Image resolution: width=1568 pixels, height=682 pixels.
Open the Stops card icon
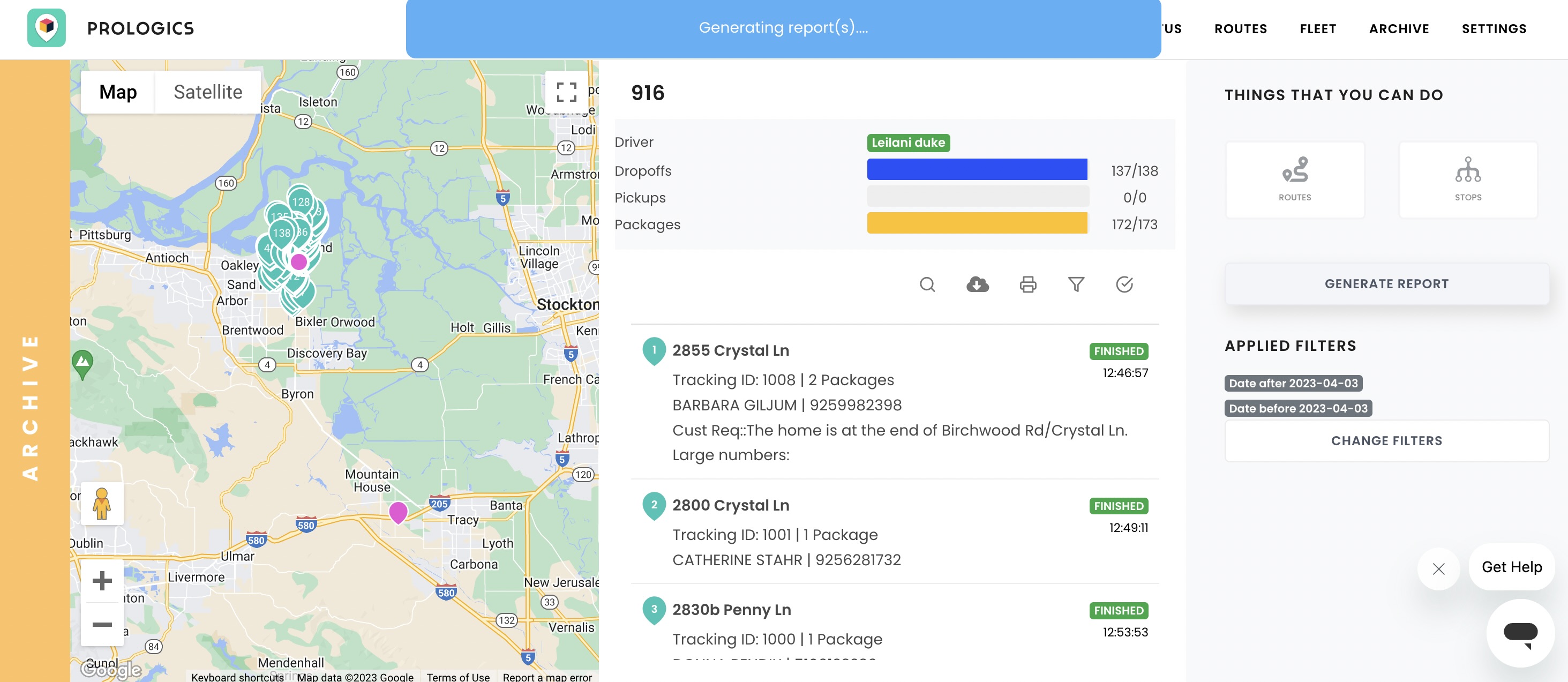click(x=1468, y=179)
